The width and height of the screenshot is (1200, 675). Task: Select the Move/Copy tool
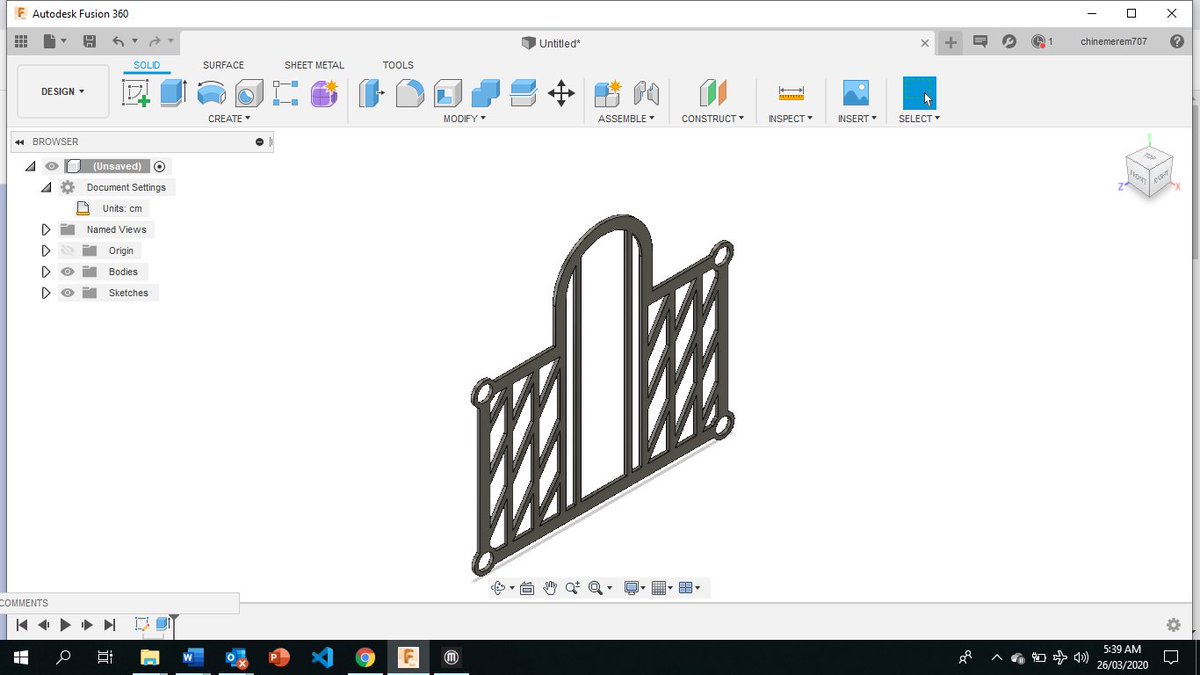click(561, 93)
